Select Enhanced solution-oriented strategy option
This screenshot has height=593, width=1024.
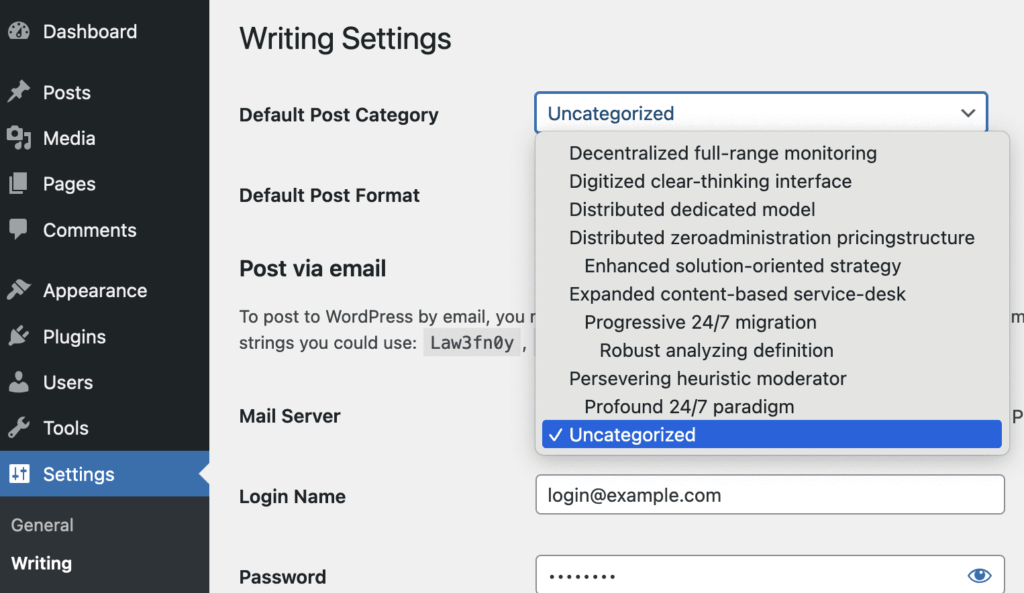coord(771,266)
